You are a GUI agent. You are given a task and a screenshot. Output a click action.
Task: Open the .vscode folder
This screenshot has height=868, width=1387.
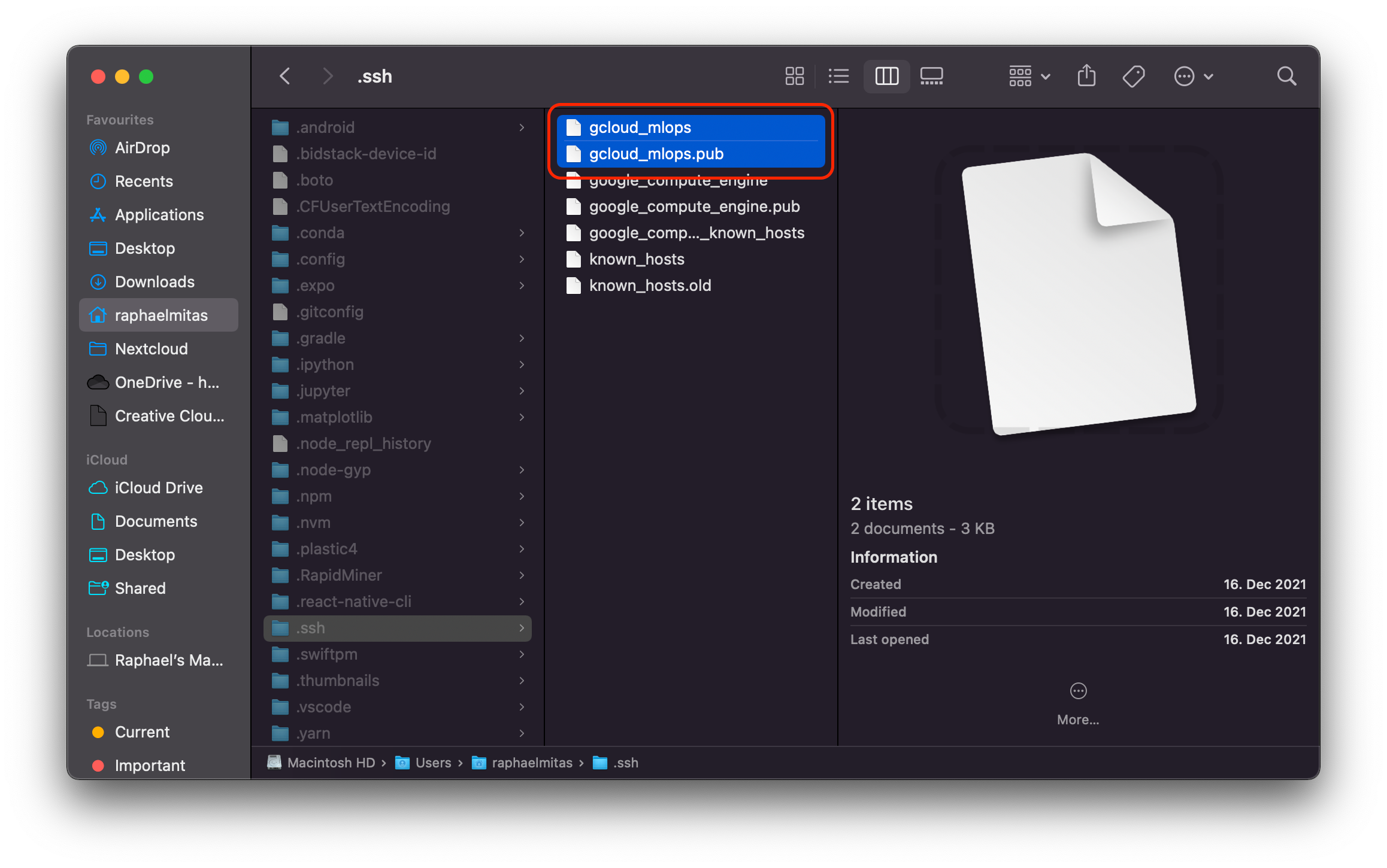click(x=323, y=707)
